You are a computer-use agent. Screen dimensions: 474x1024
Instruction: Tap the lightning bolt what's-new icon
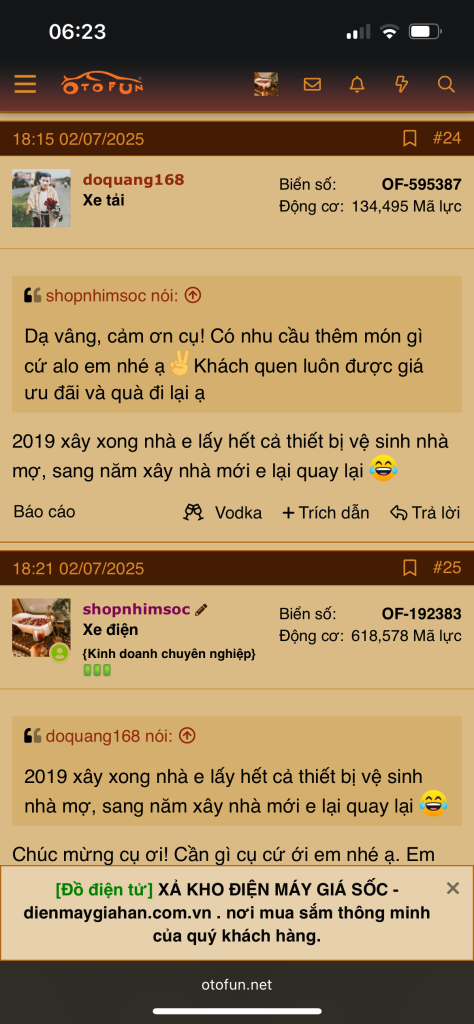(402, 84)
